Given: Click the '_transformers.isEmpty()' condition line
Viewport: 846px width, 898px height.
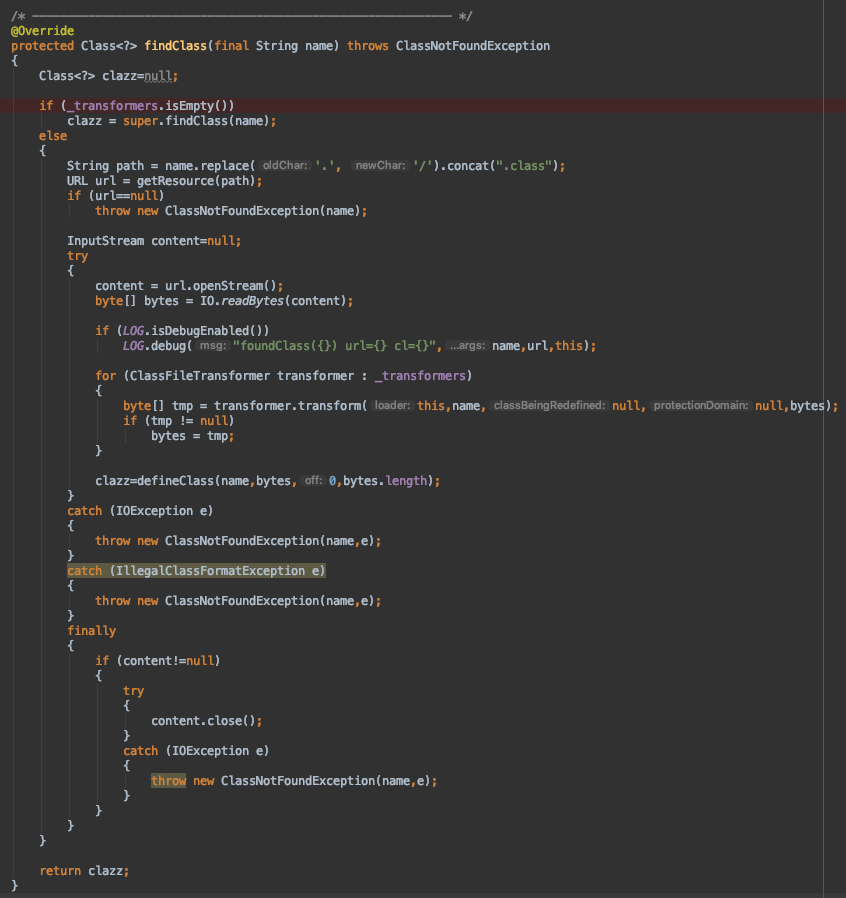Looking at the screenshot, I should (136, 106).
